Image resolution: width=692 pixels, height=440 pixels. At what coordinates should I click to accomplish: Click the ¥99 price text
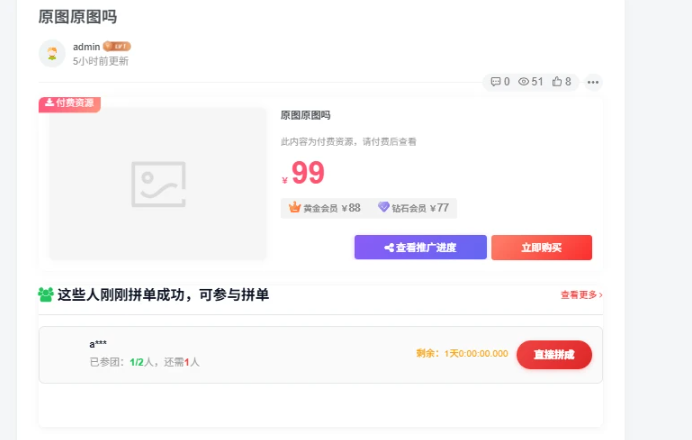click(303, 174)
